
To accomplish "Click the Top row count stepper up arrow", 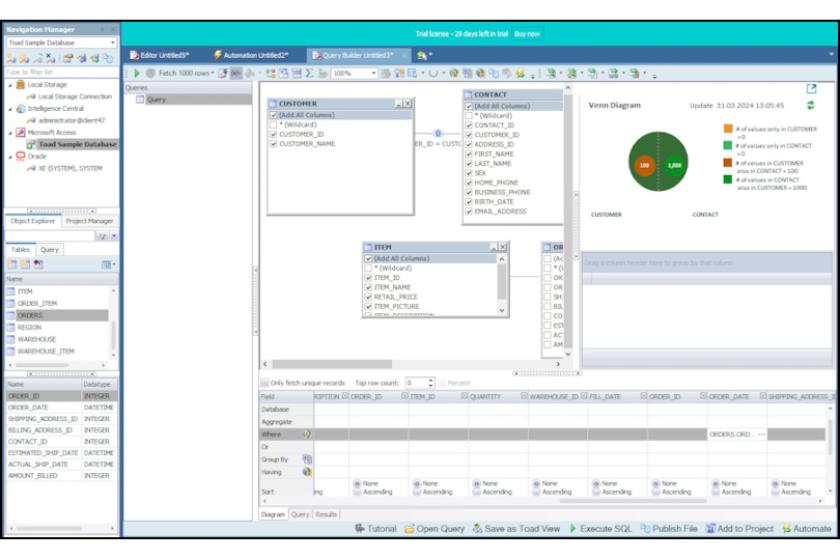I will 431,380.
